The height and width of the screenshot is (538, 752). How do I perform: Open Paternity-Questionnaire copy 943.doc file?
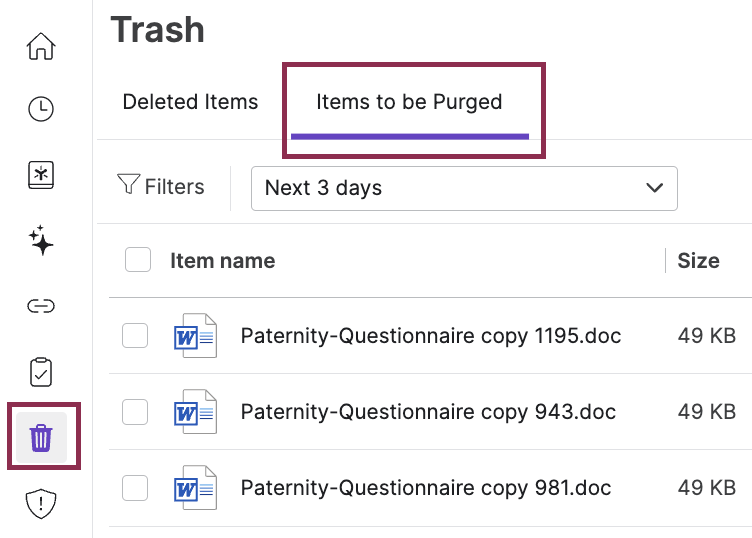pos(428,412)
